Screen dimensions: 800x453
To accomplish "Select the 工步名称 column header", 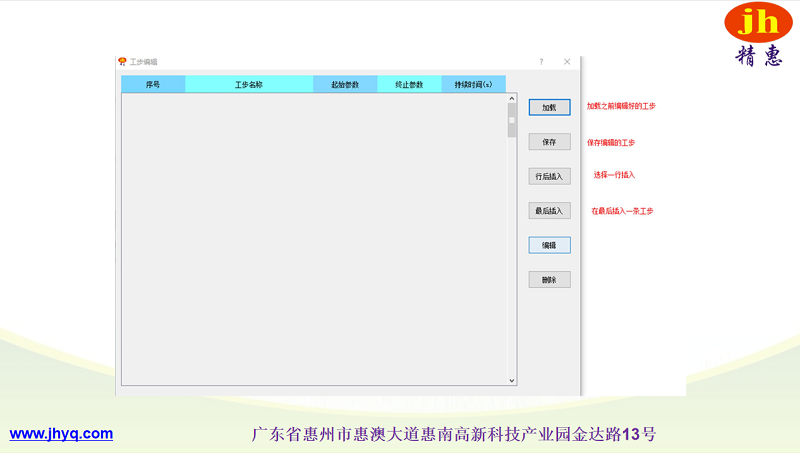I will click(249, 85).
